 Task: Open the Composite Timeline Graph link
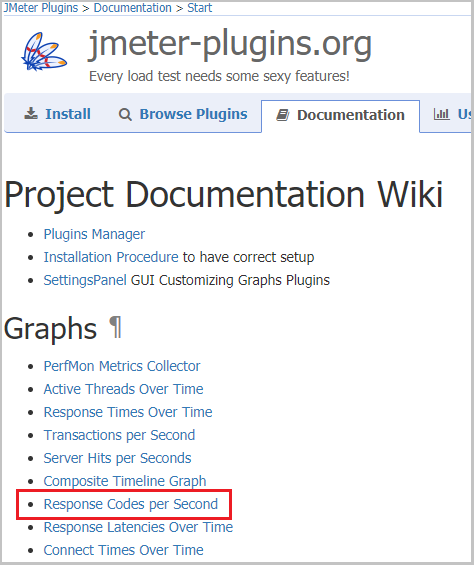click(x=125, y=481)
